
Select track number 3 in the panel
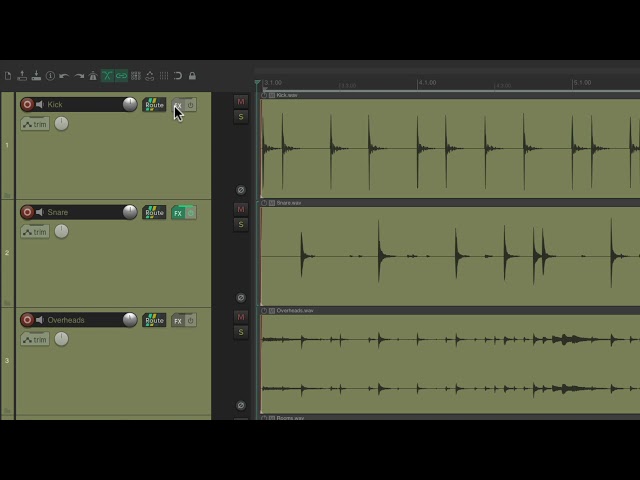7,361
